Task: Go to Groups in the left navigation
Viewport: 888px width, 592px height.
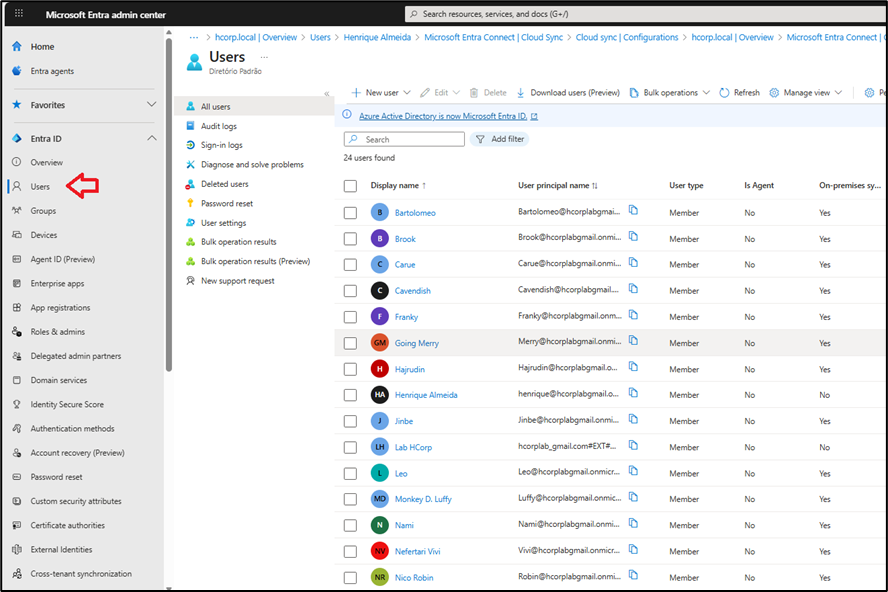Action: click(43, 211)
